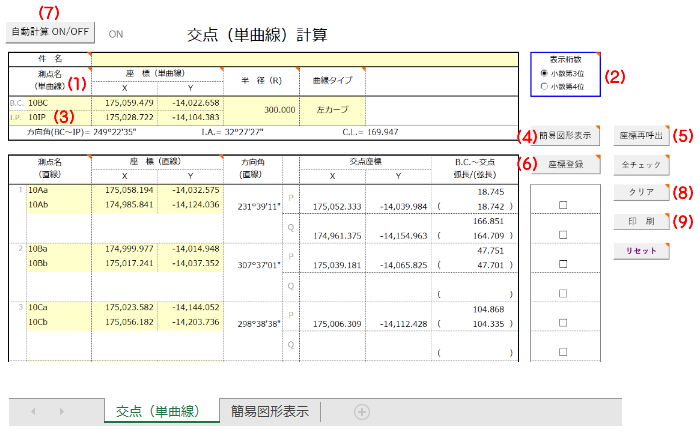Toggle the 自動計算 ON/OFF button
This screenshot has height=439, width=700.
click(x=51, y=32)
